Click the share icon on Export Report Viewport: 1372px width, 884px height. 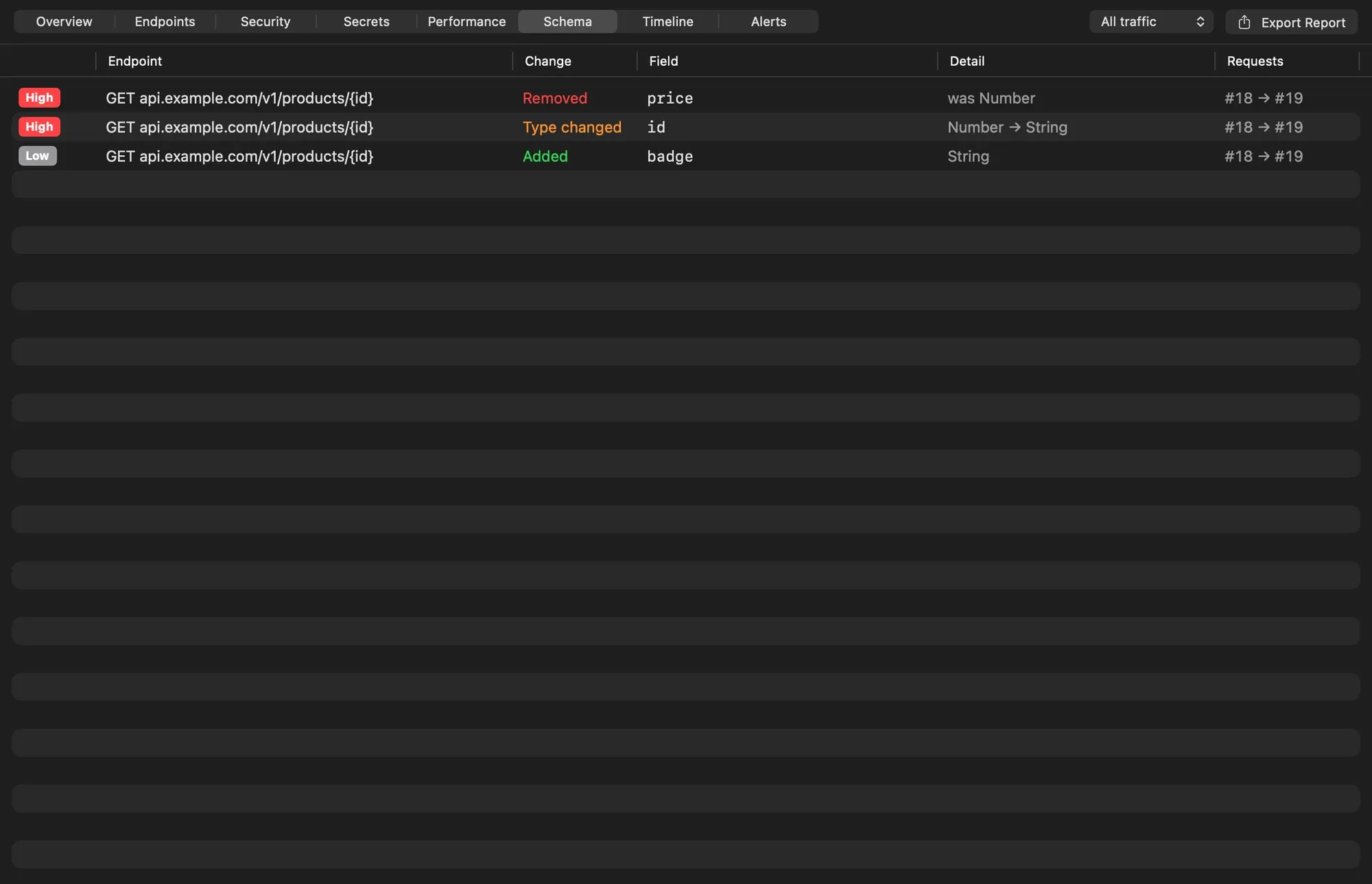pyautogui.click(x=1244, y=22)
